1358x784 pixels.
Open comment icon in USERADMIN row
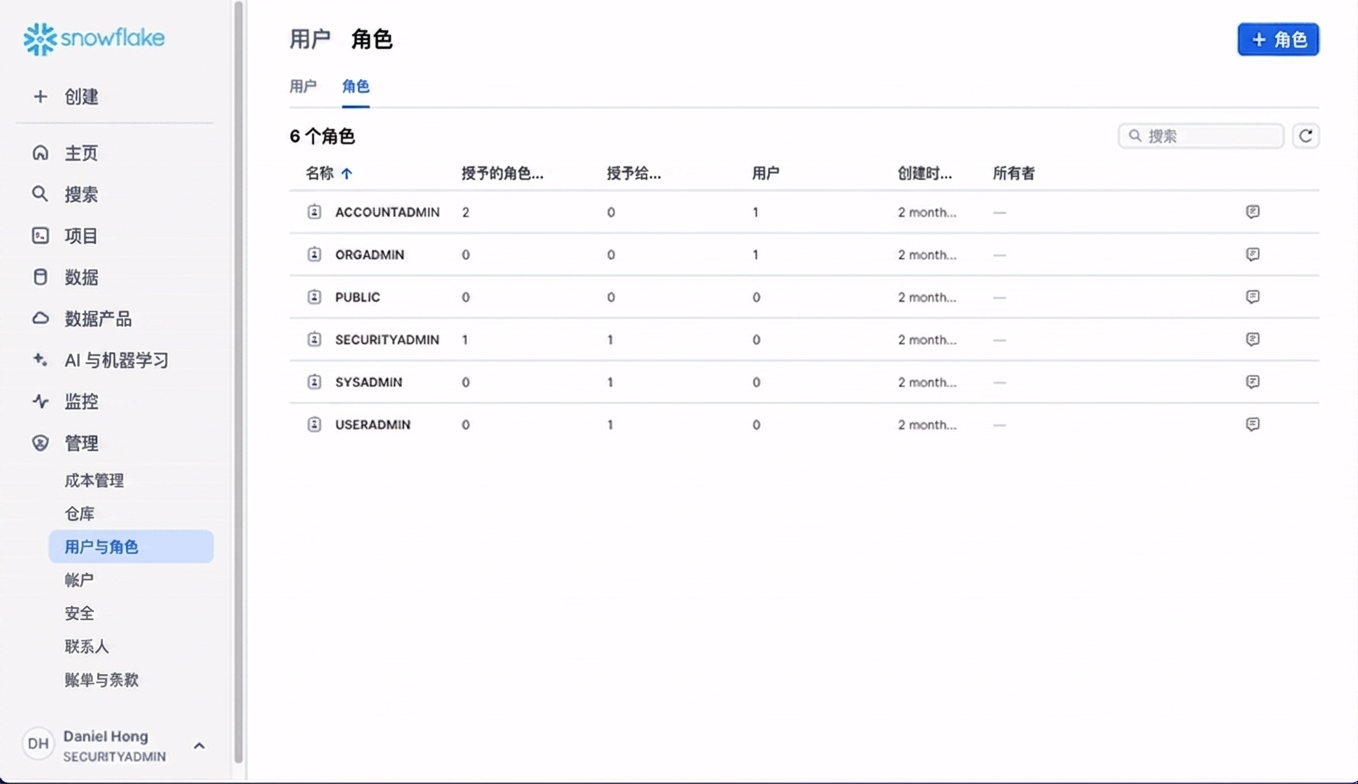1253,425
